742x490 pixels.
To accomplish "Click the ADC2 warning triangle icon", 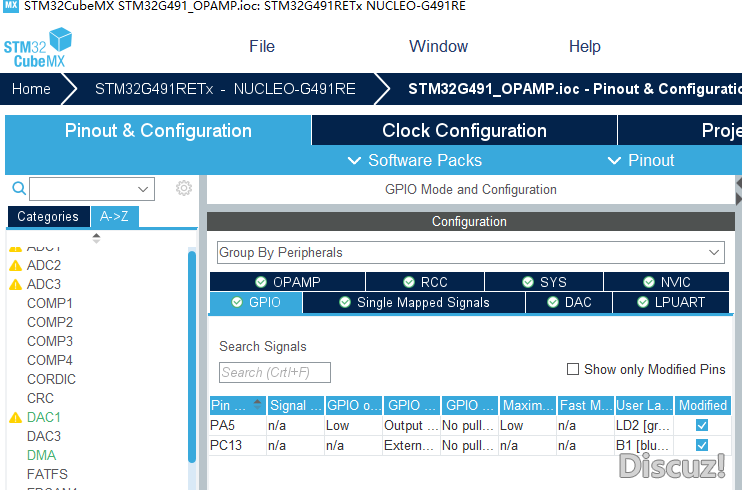I will (x=16, y=266).
